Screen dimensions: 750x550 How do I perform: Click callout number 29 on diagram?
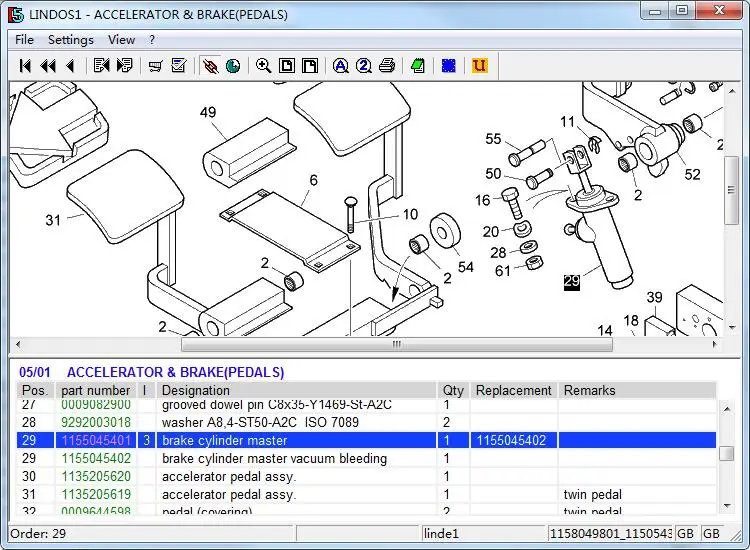click(x=571, y=282)
